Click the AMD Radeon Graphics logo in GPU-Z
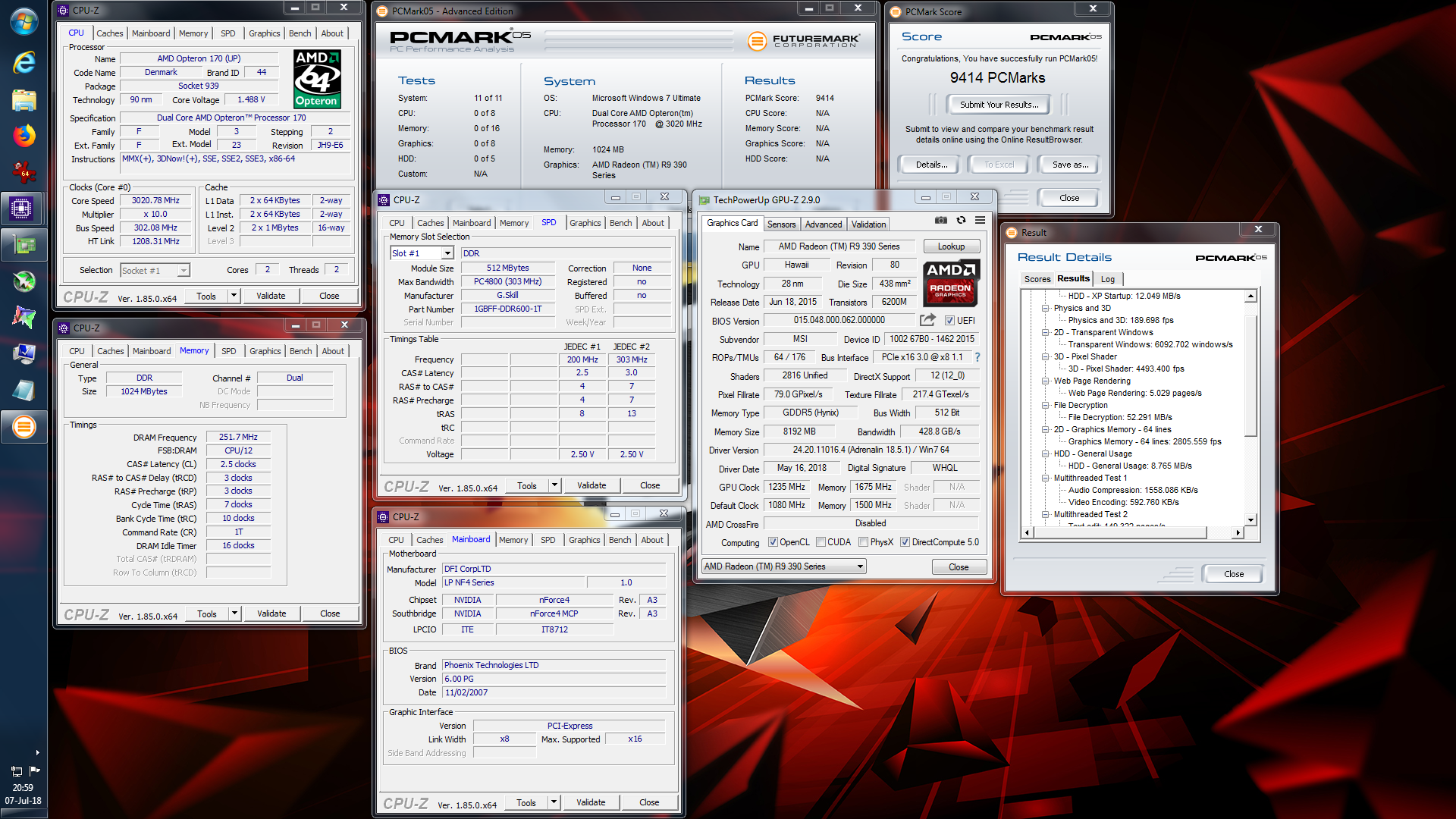This screenshot has width=1456, height=819. coord(951,282)
